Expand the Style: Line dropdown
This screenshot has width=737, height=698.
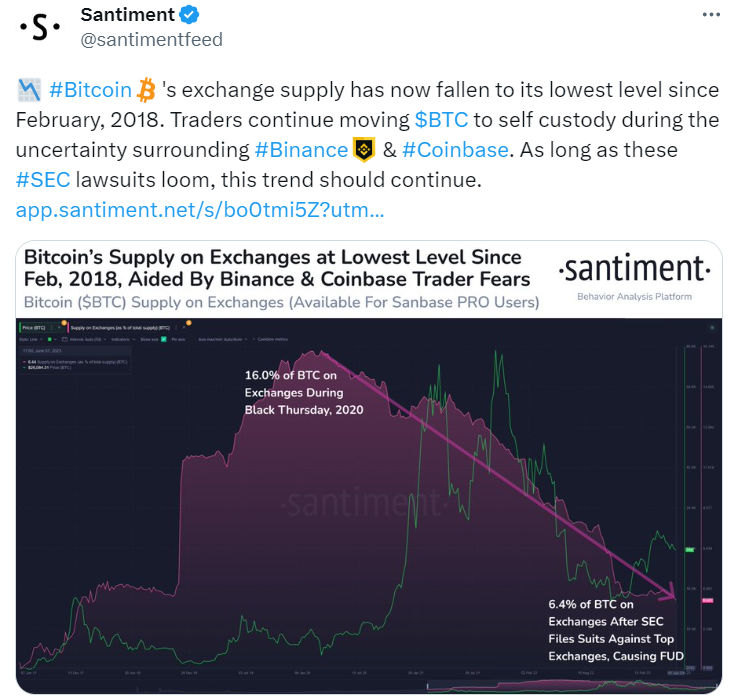[31, 339]
